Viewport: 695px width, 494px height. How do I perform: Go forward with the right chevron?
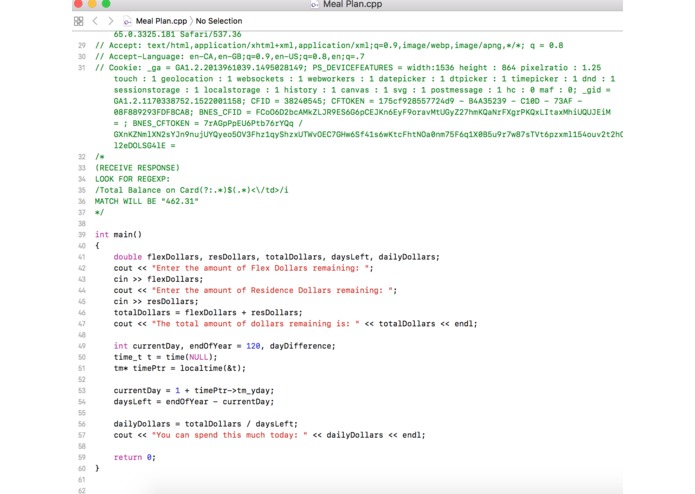point(111,21)
